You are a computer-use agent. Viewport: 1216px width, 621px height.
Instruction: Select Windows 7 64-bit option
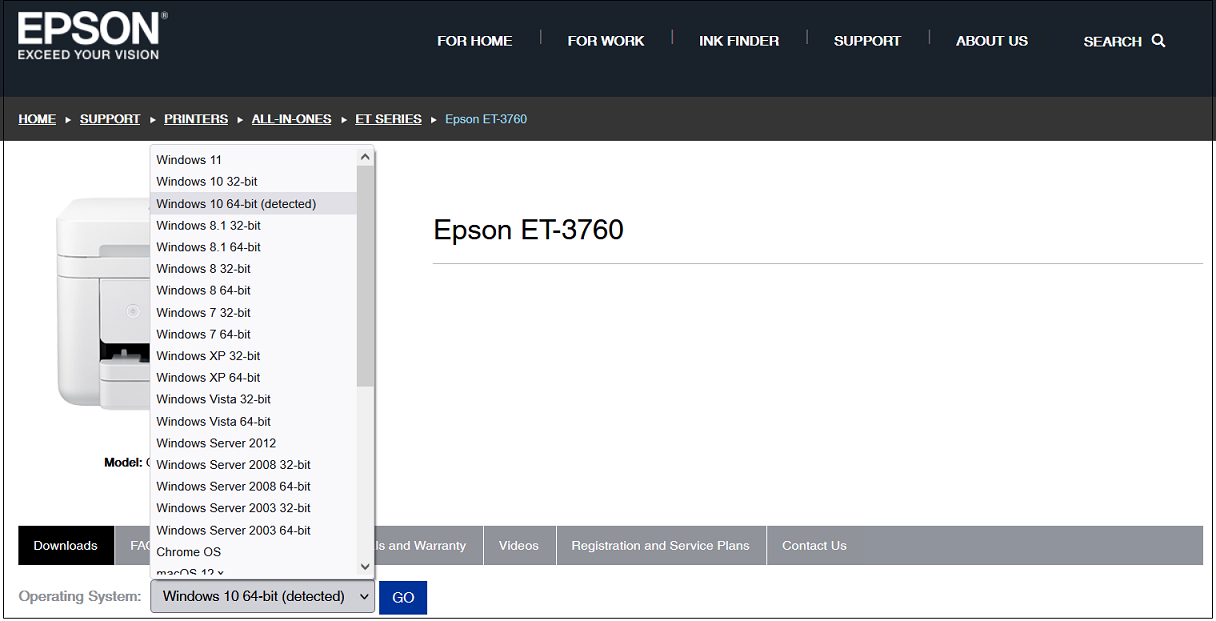(x=254, y=334)
